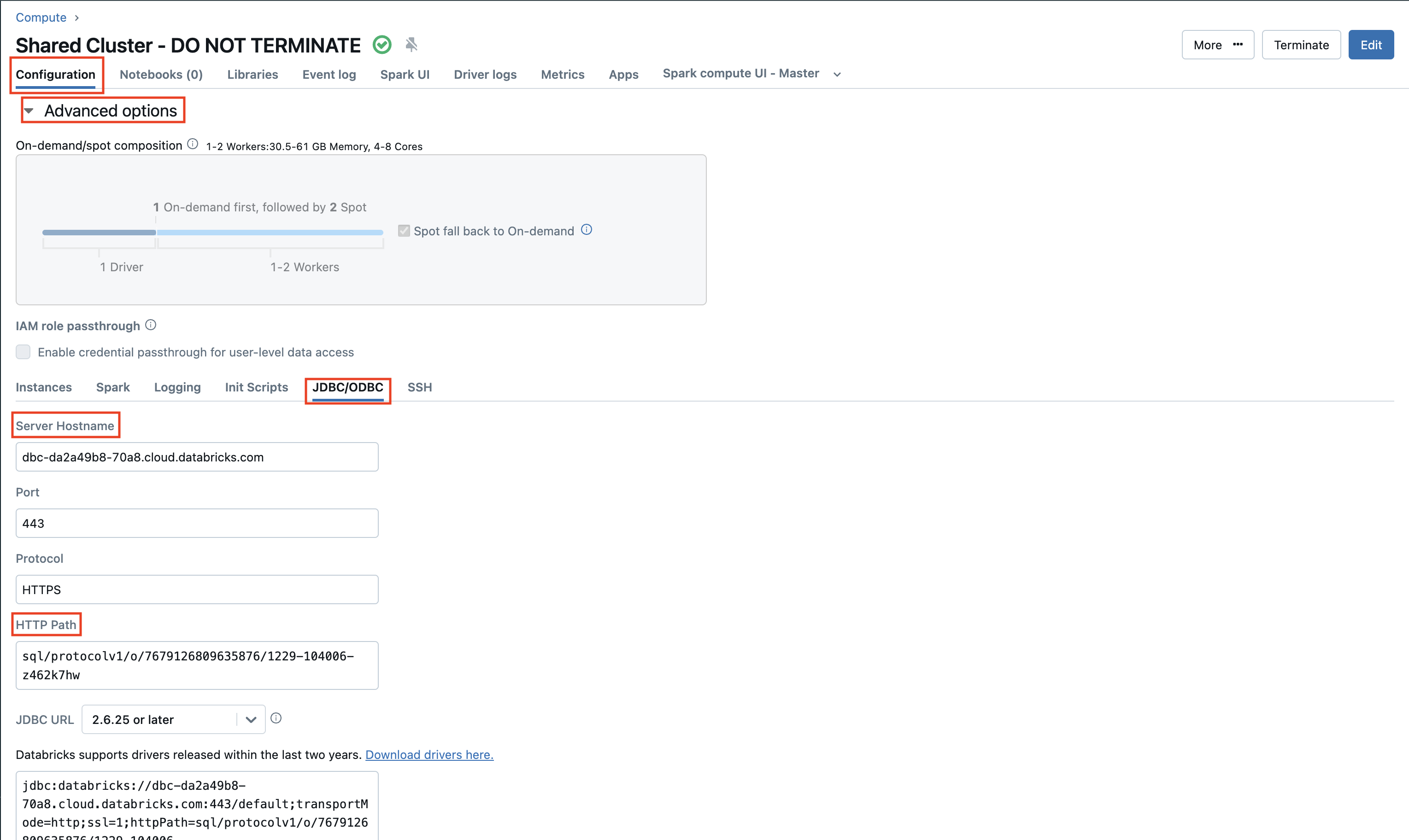The image size is (1409, 840).
Task: Open the Download drivers here link
Action: [x=429, y=754]
